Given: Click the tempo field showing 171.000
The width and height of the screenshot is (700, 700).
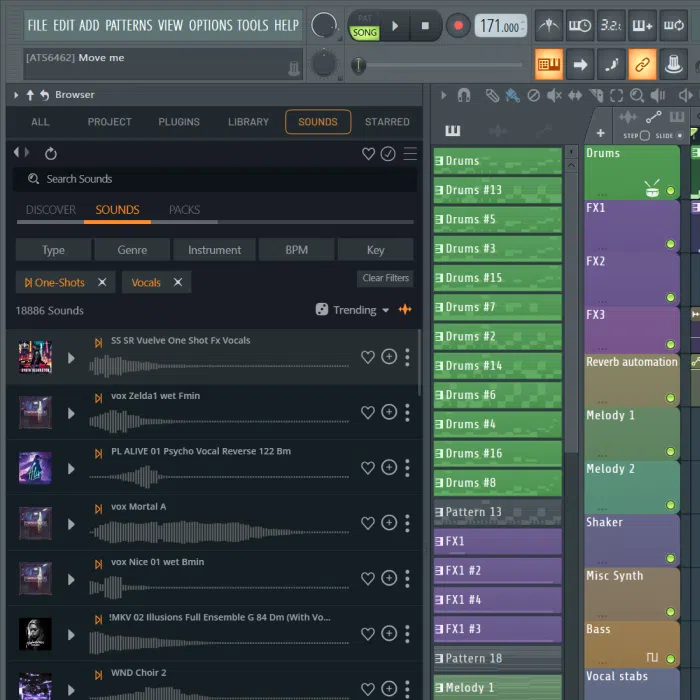Looking at the screenshot, I should point(500,26).
